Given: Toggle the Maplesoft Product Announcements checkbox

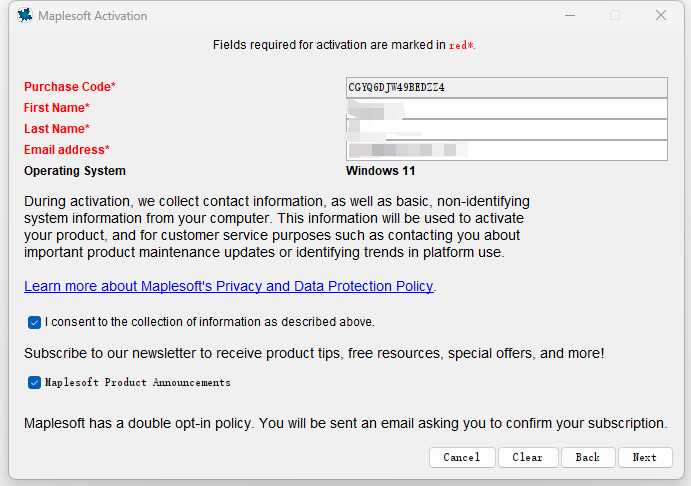Looking at the screenshot, I should click(x=35, y=383).
